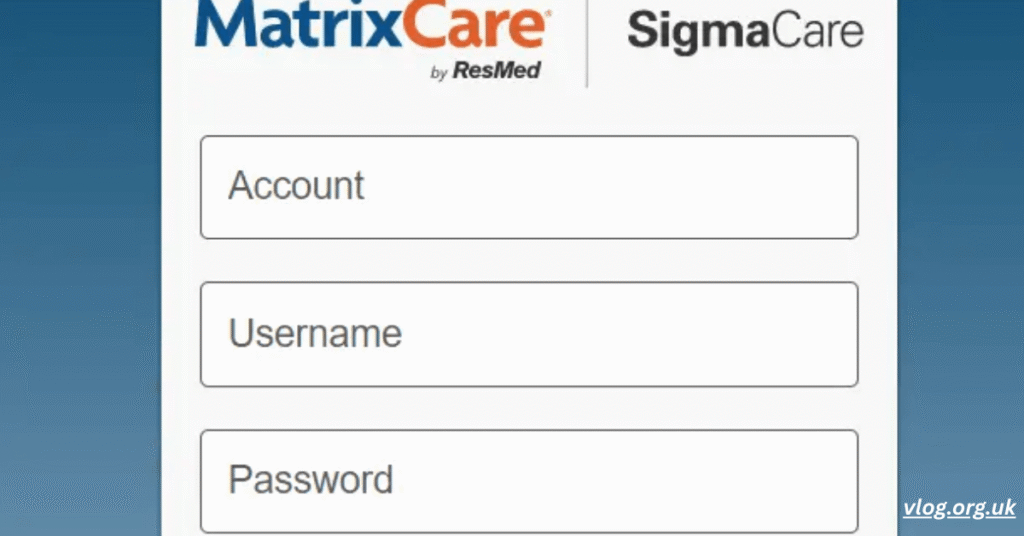Focus the Username input field

[529, 334]
